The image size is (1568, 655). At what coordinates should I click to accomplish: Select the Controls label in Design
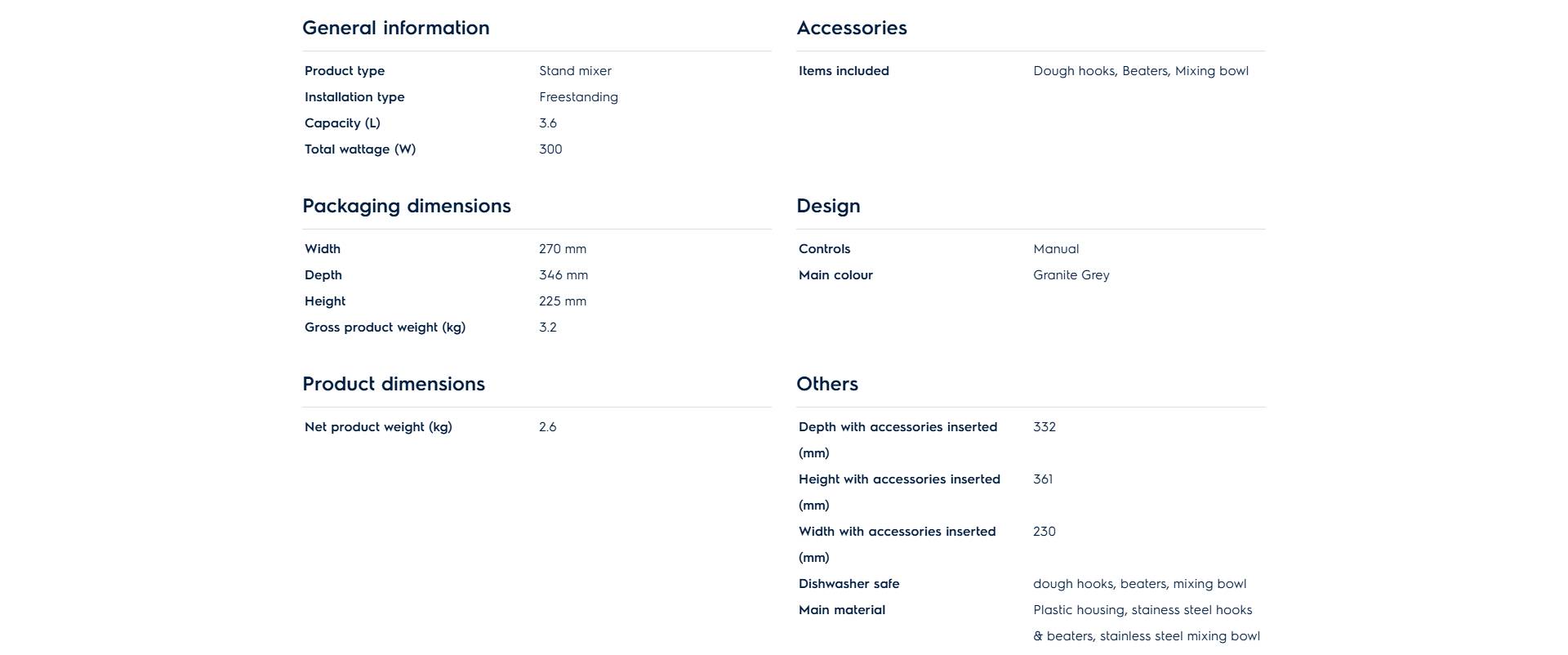coord(824,249)
